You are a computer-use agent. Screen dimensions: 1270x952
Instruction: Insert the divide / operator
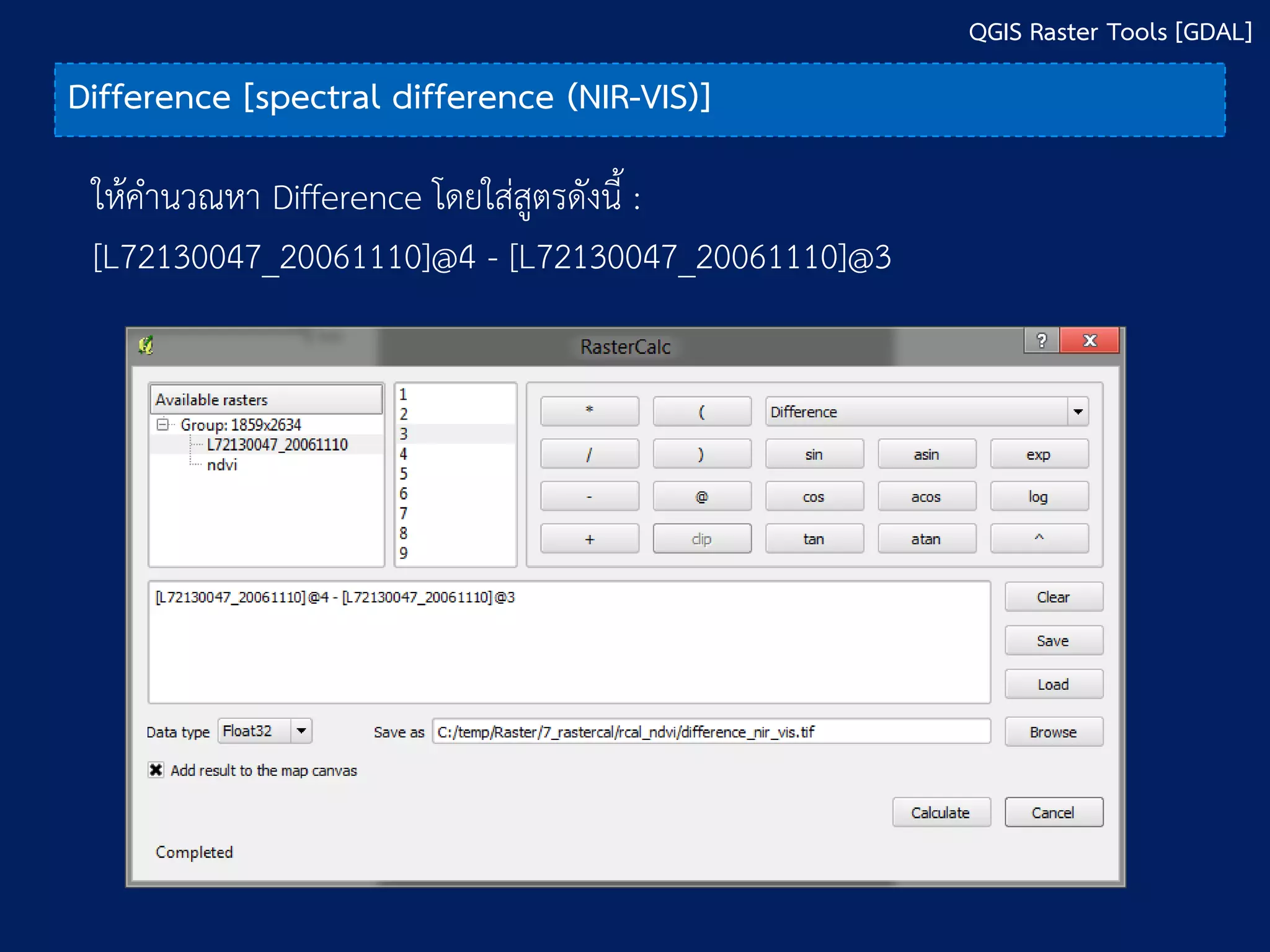(x=589, y=454)
